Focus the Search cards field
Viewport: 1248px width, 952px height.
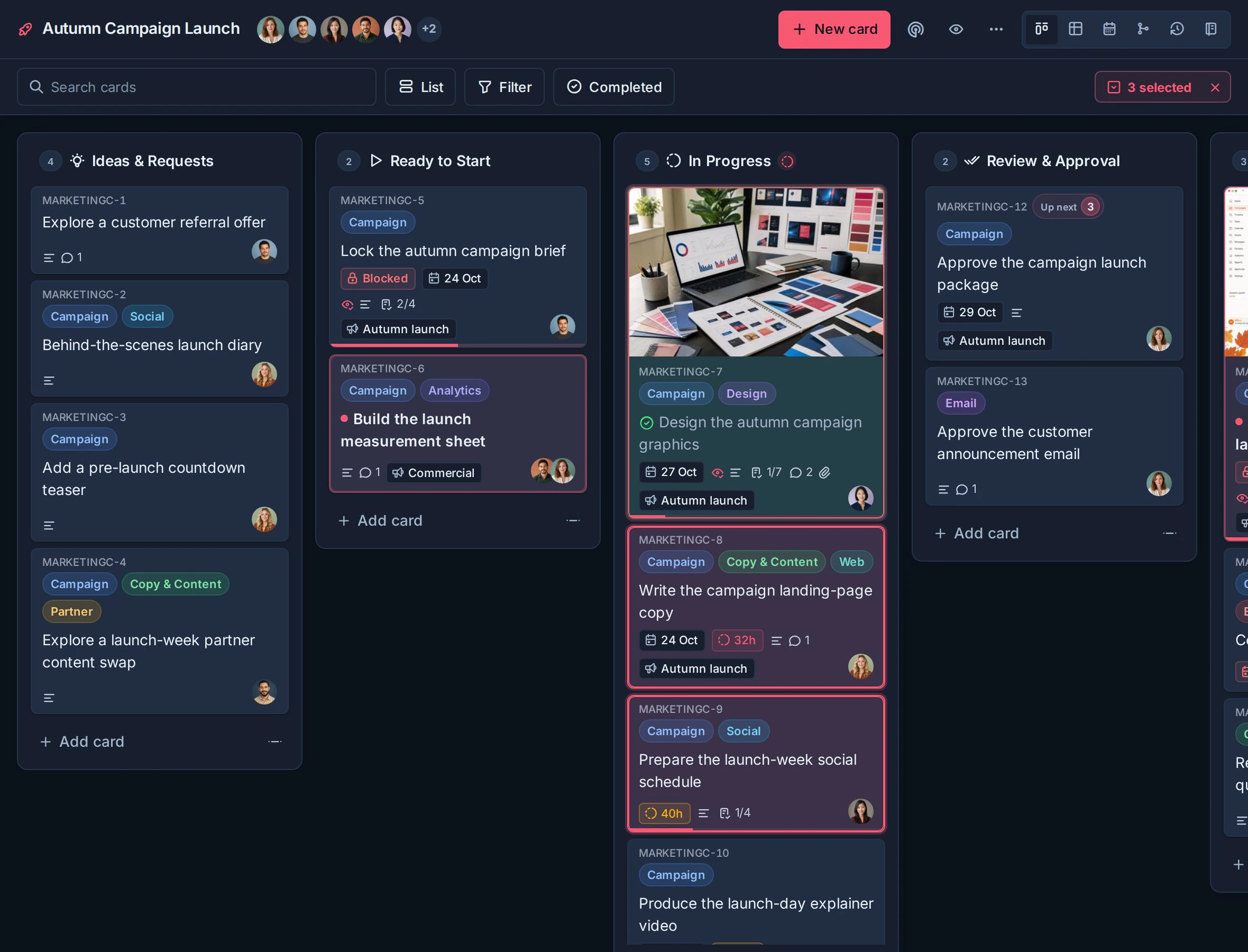(197, 87)
